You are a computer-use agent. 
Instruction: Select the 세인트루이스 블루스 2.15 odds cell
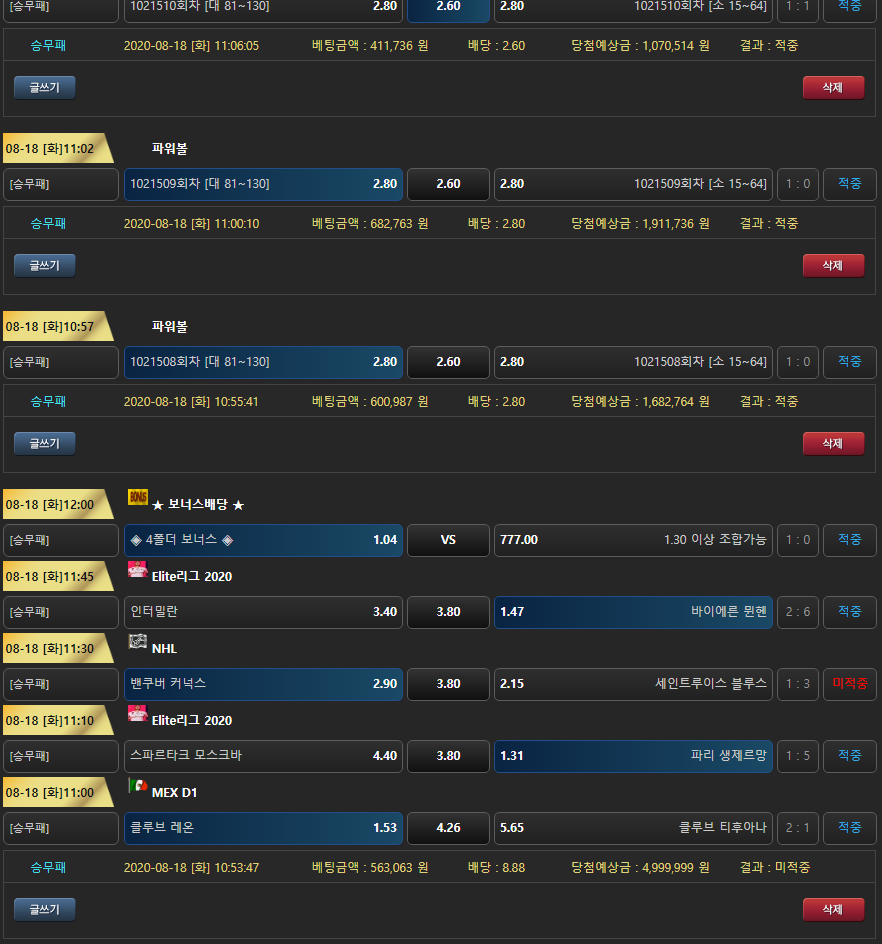tap(633, 684)
